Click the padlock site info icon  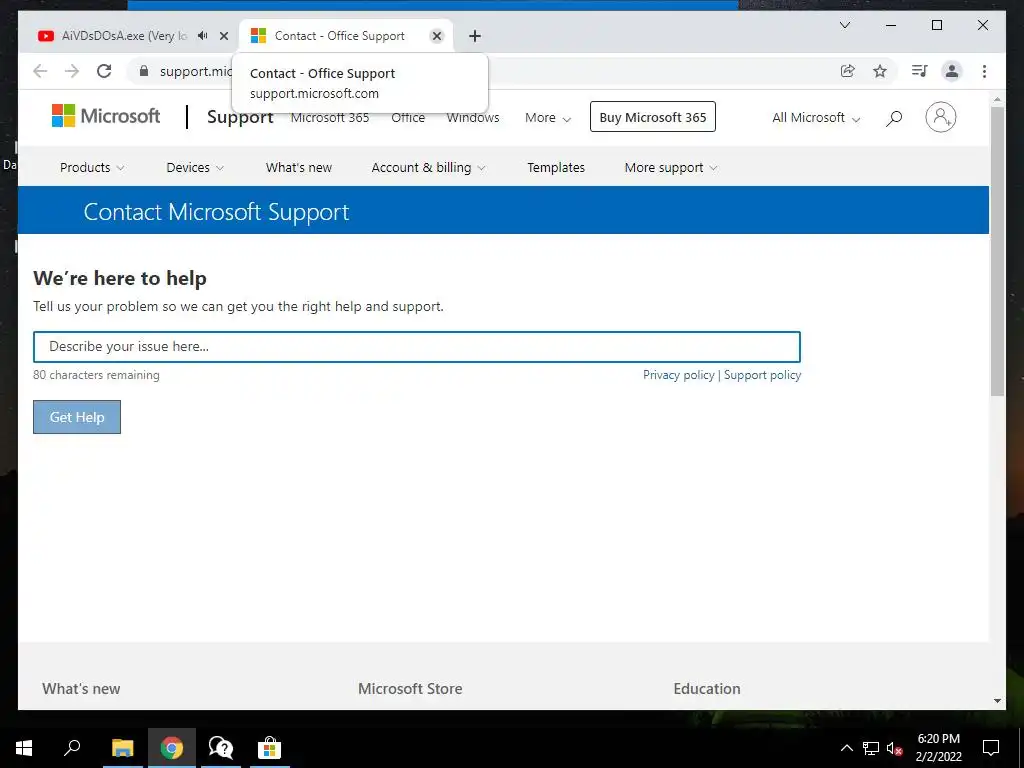(x=144, y=71)
